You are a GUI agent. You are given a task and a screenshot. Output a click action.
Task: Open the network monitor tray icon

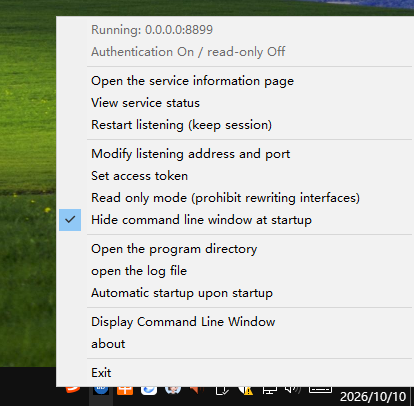point(269,390)
